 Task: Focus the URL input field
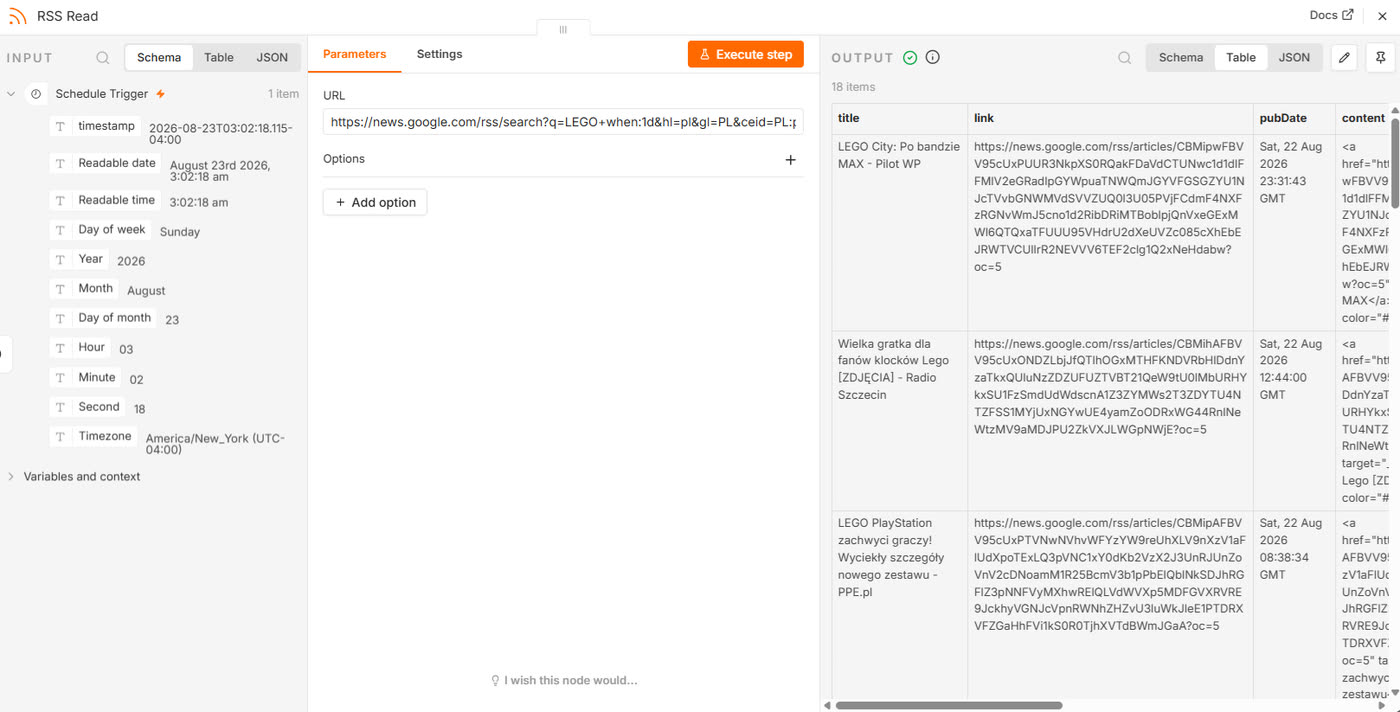(563, 122)
